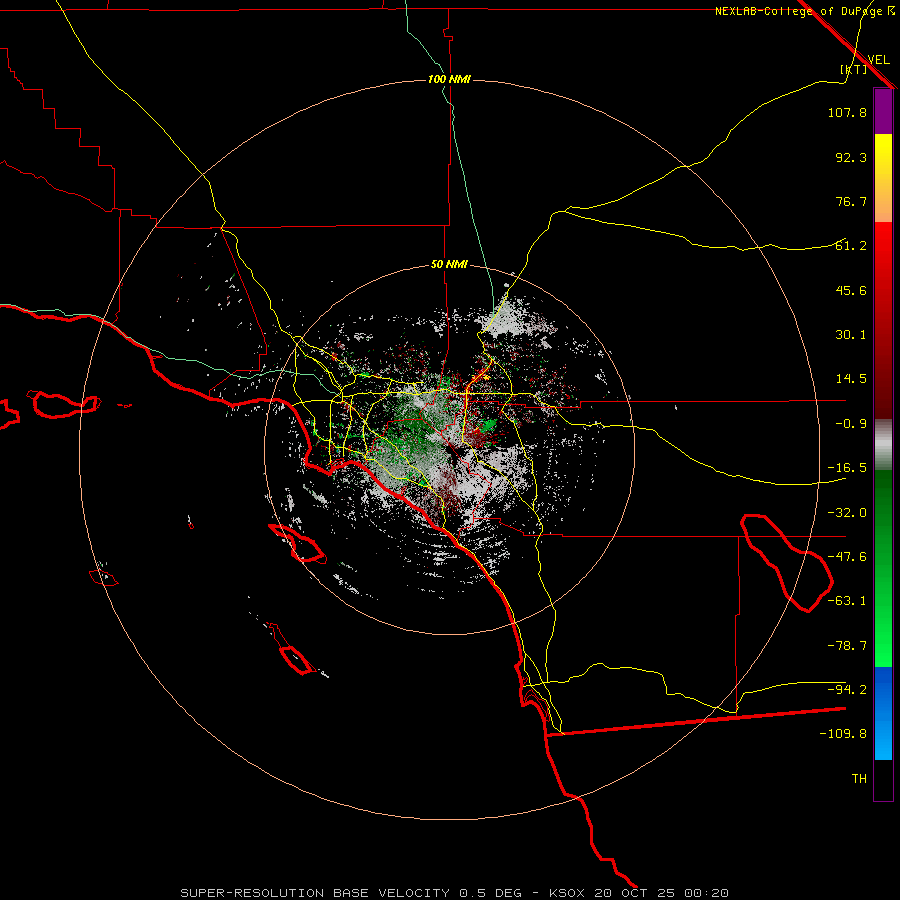Click the 61.2 value on the scale
The width and height of the screenshot is (900, 900).
point(851,246)
